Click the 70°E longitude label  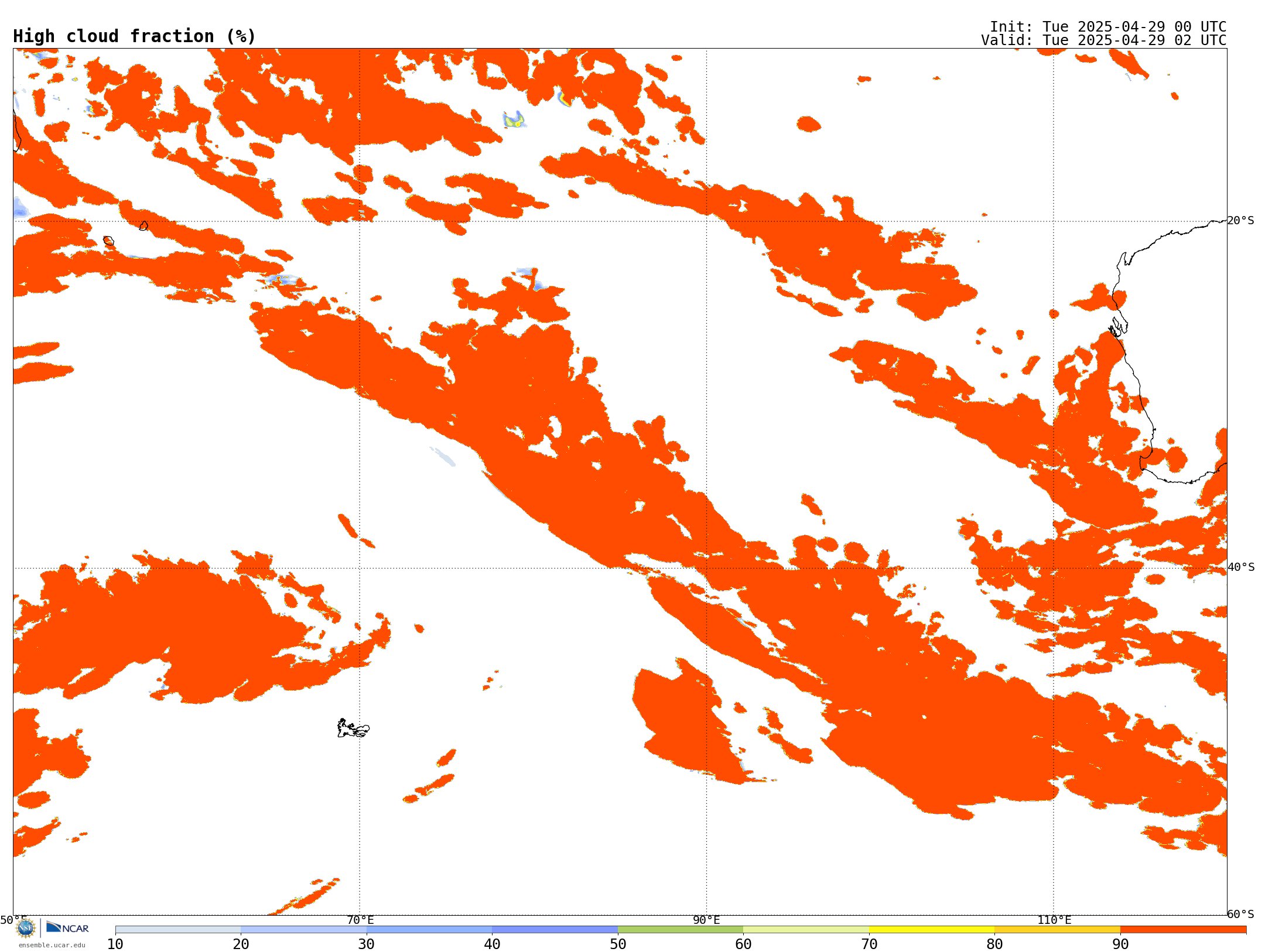(x=360, y=920)
